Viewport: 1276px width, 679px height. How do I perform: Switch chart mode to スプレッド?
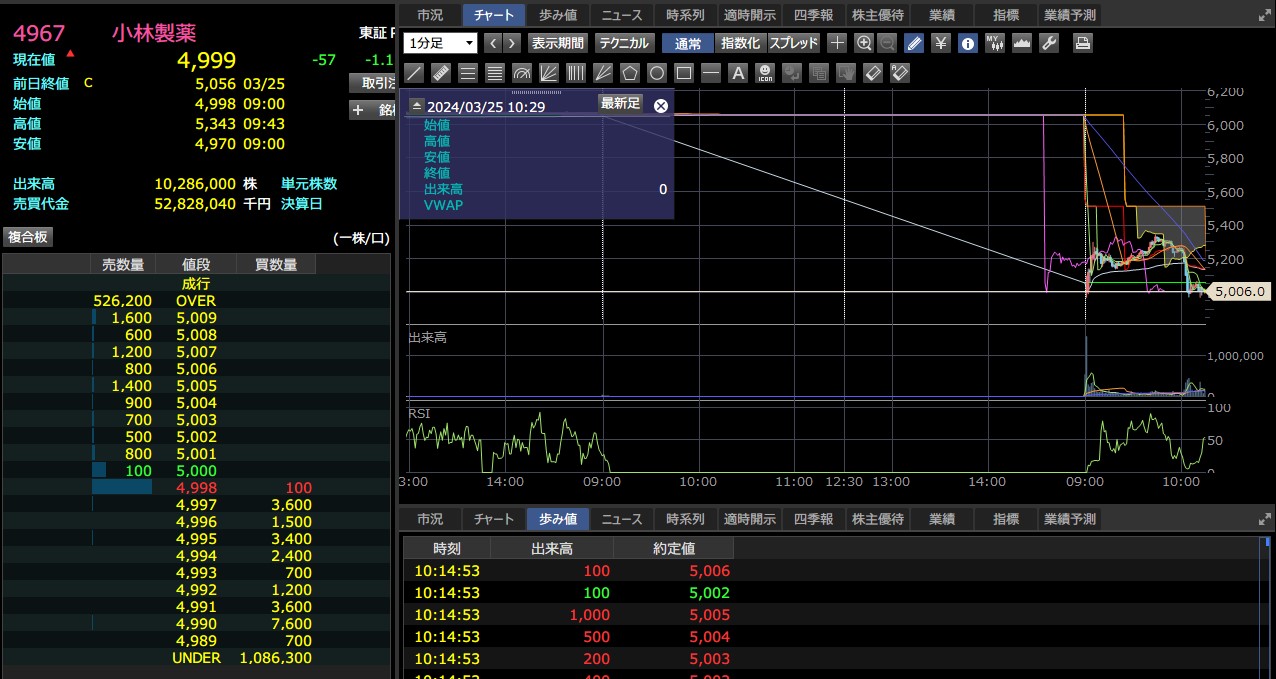pos(794,43)
